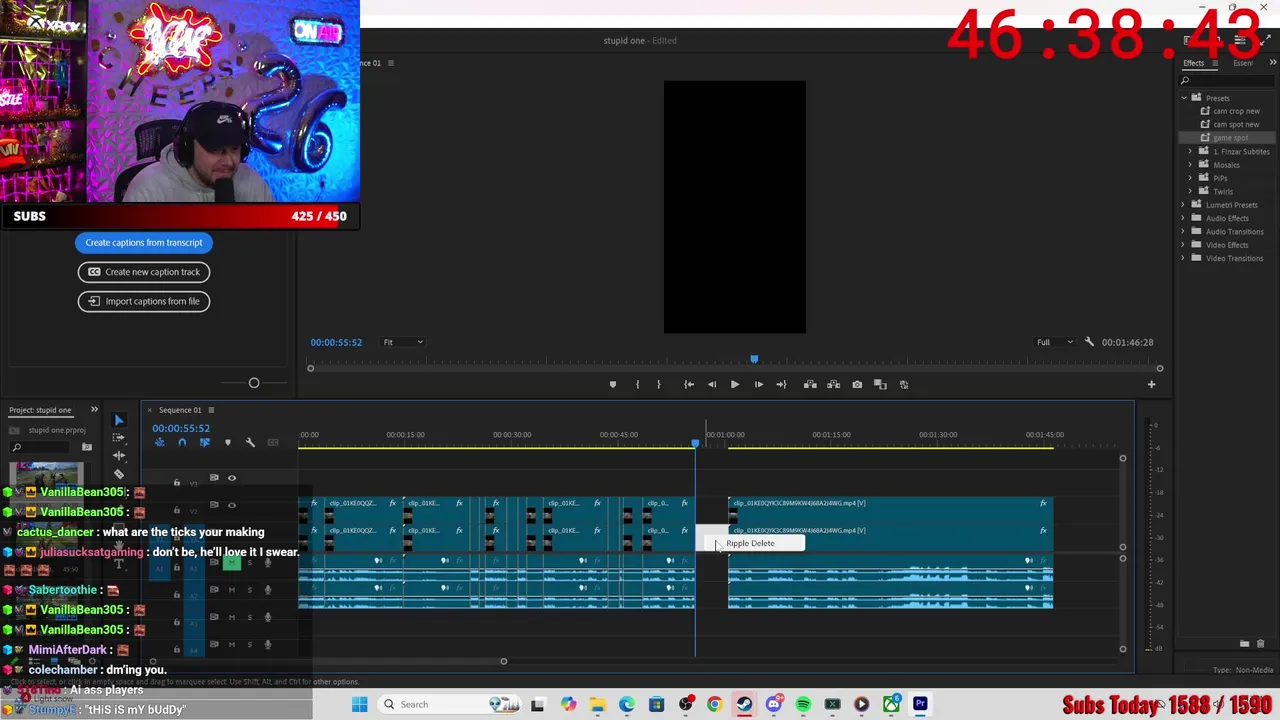Open program monitor settings wrench
The image size is (1280, 720).
1089,342
